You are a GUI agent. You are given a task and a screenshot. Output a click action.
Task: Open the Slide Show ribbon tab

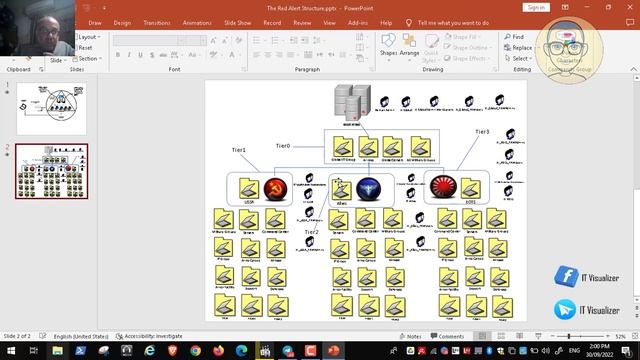click(x=238, y=23)
